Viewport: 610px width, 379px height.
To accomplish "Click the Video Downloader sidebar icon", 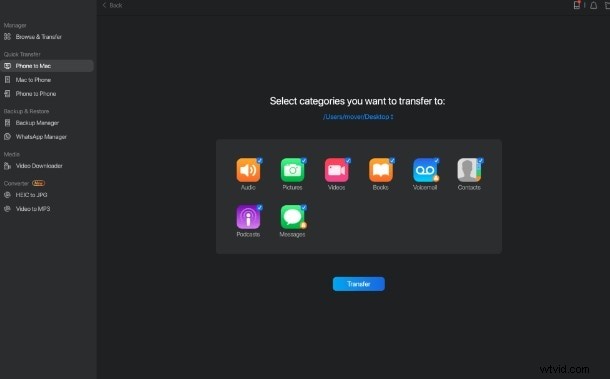I will coord(7,166).
